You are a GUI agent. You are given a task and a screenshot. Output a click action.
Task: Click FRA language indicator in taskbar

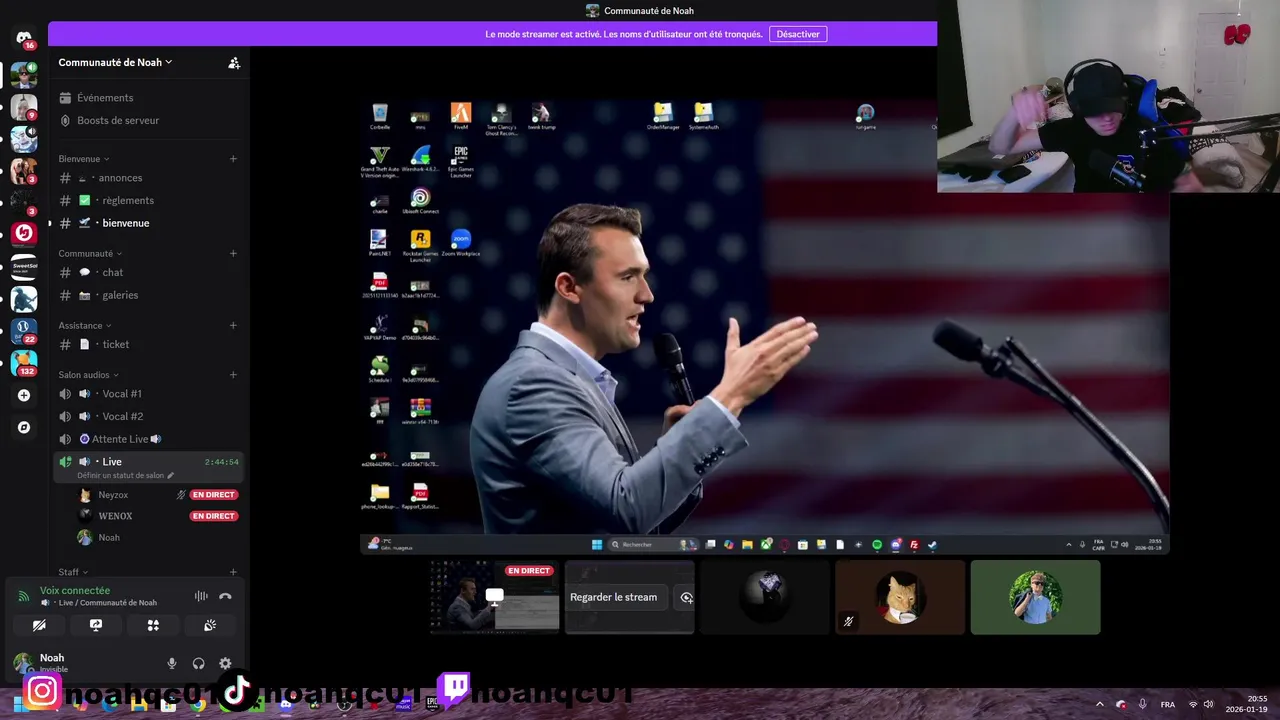point(1167,704)
